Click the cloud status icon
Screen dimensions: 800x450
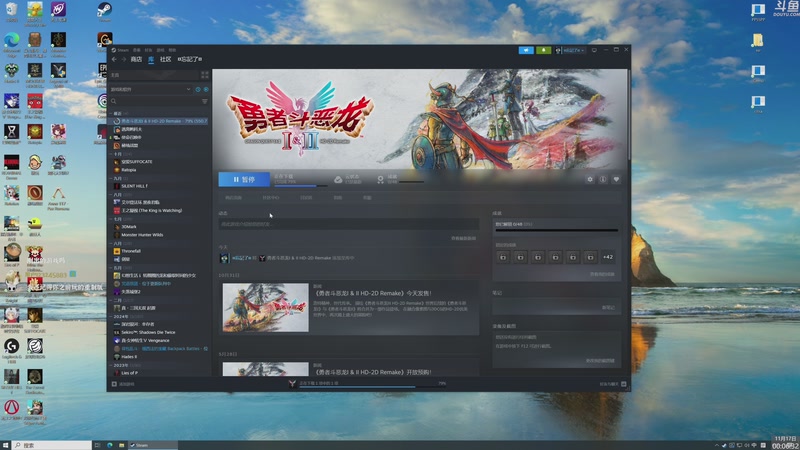(x=338, y=180)
